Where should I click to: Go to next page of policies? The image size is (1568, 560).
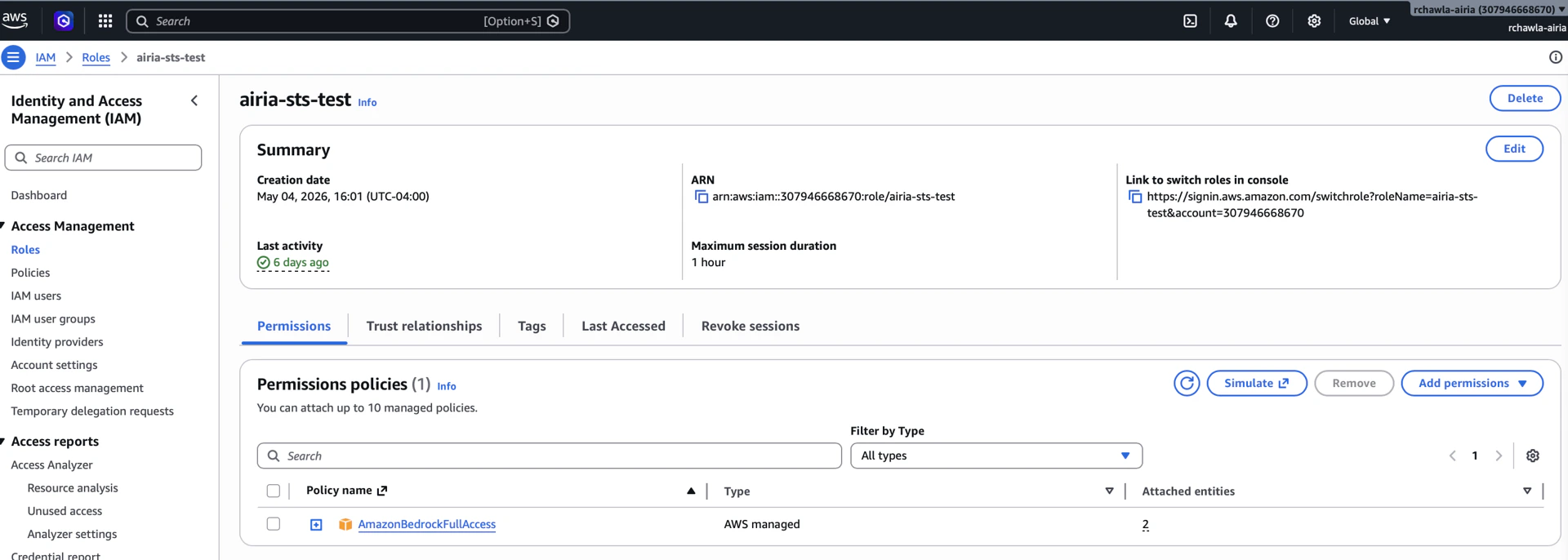pos(1499,456)
